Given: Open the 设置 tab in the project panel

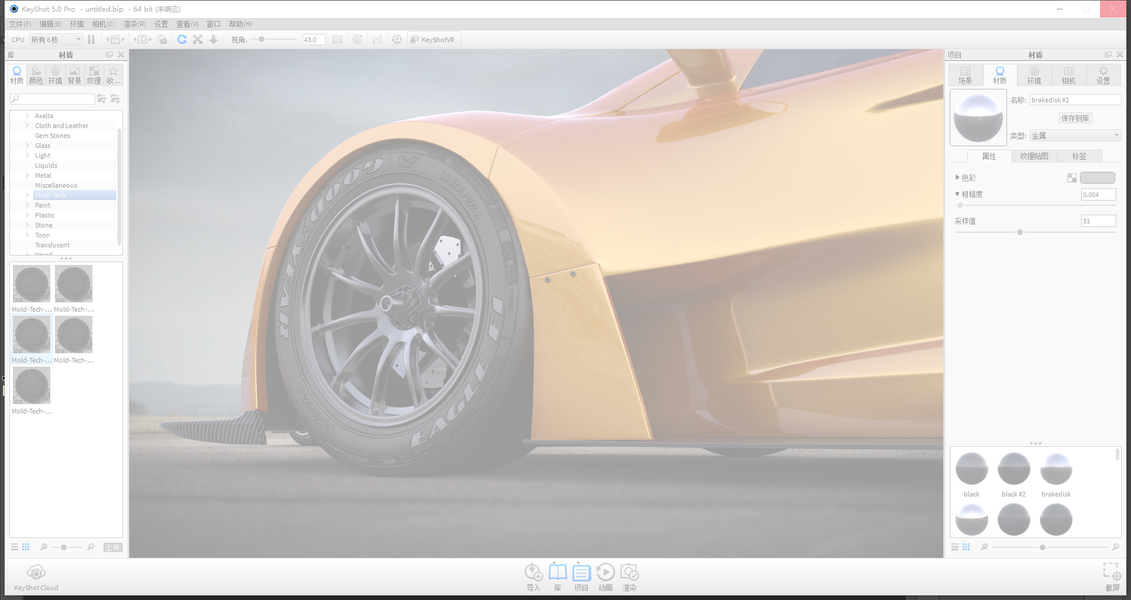Looking at the screenshot, I should [x=1103, y=75].
